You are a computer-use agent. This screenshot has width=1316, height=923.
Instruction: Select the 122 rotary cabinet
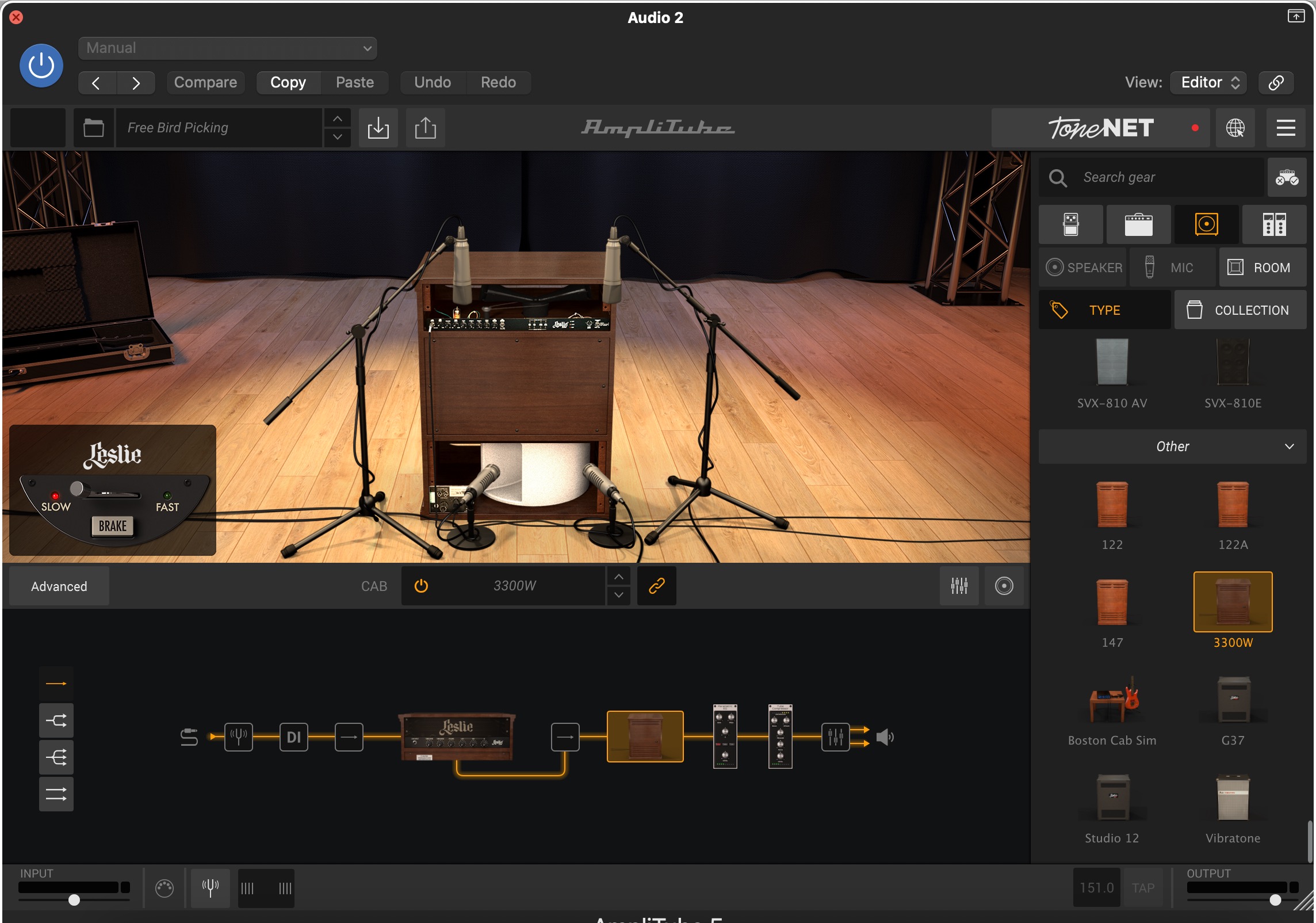coord(1112,515)
